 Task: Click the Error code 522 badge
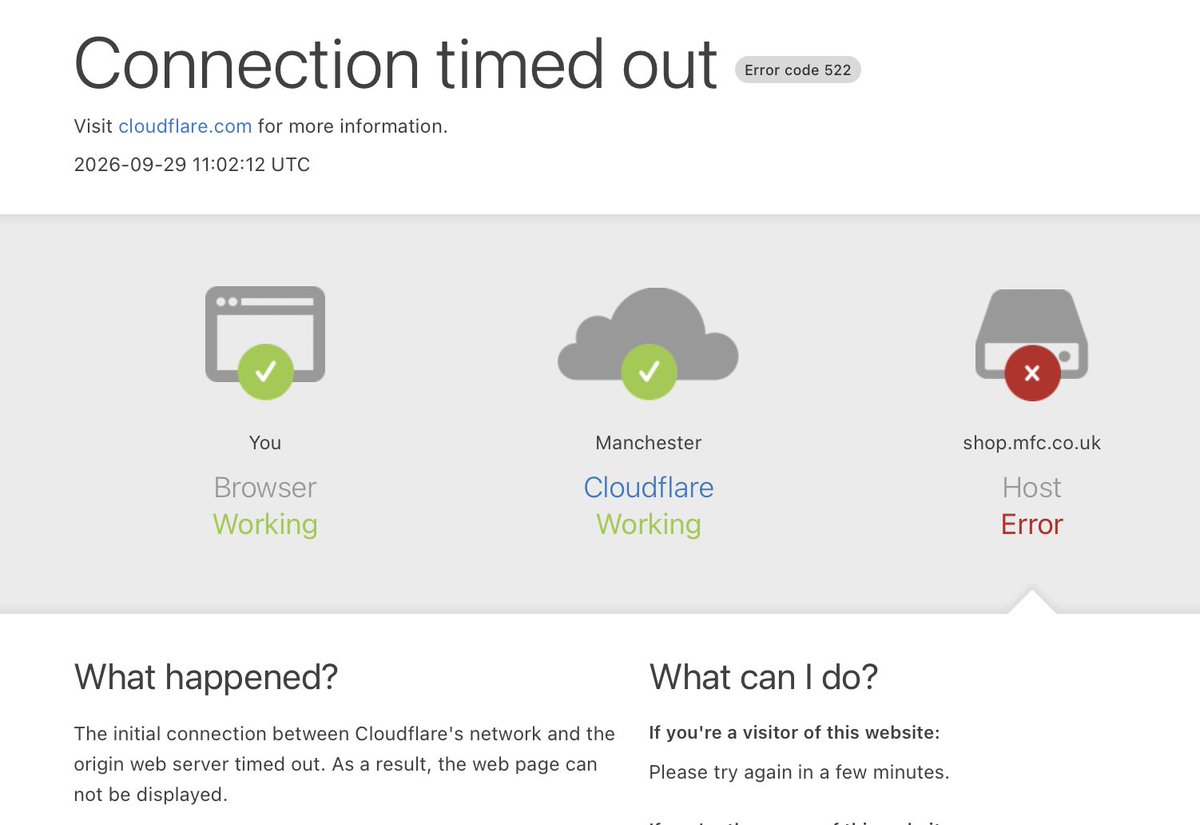(797, 70)
